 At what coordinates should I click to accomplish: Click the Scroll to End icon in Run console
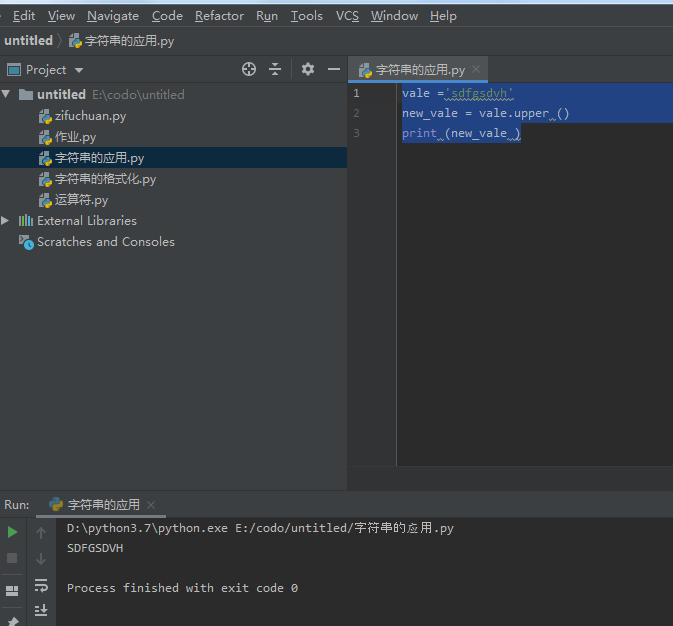click(x=41, y=610)
